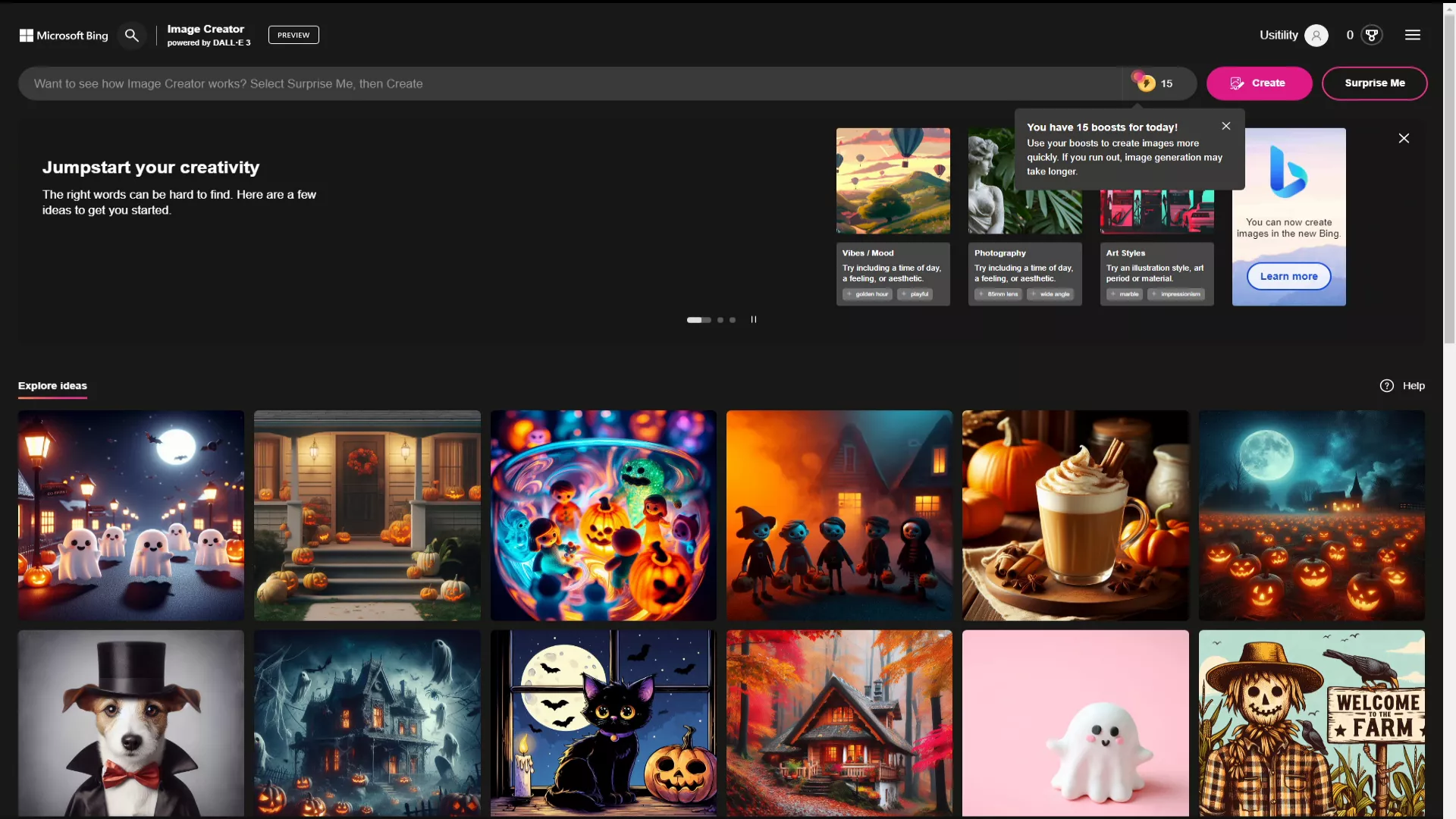Open the Usitility account avatar
Image resolution: width=1456 pixels, height=819 pixels.
pyautogui.click(x=1316, y=36)
